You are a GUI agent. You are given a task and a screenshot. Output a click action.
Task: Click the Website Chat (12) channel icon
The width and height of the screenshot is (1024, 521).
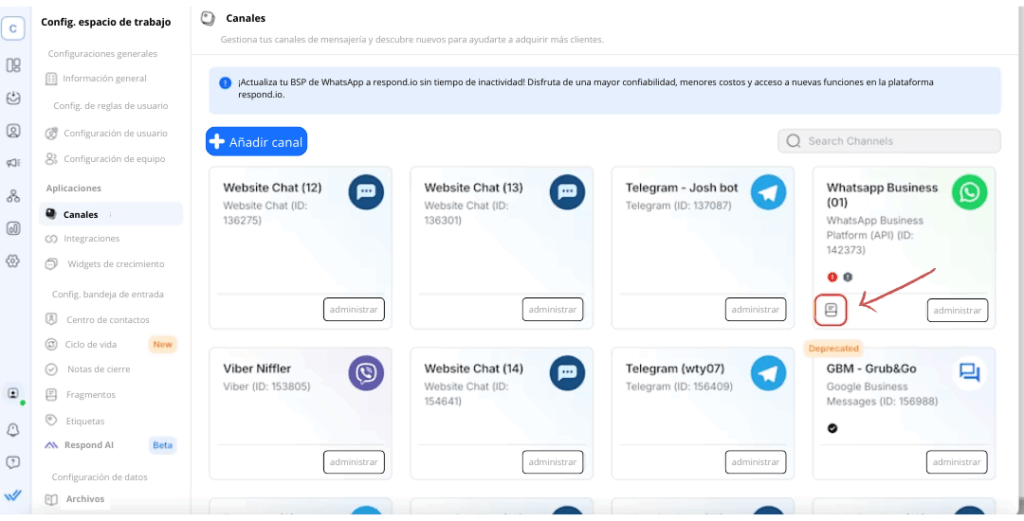pos(366,192)
